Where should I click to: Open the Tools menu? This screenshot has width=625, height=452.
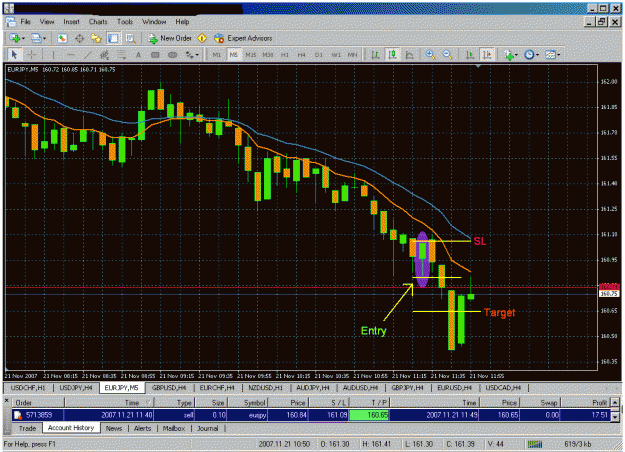125,22
